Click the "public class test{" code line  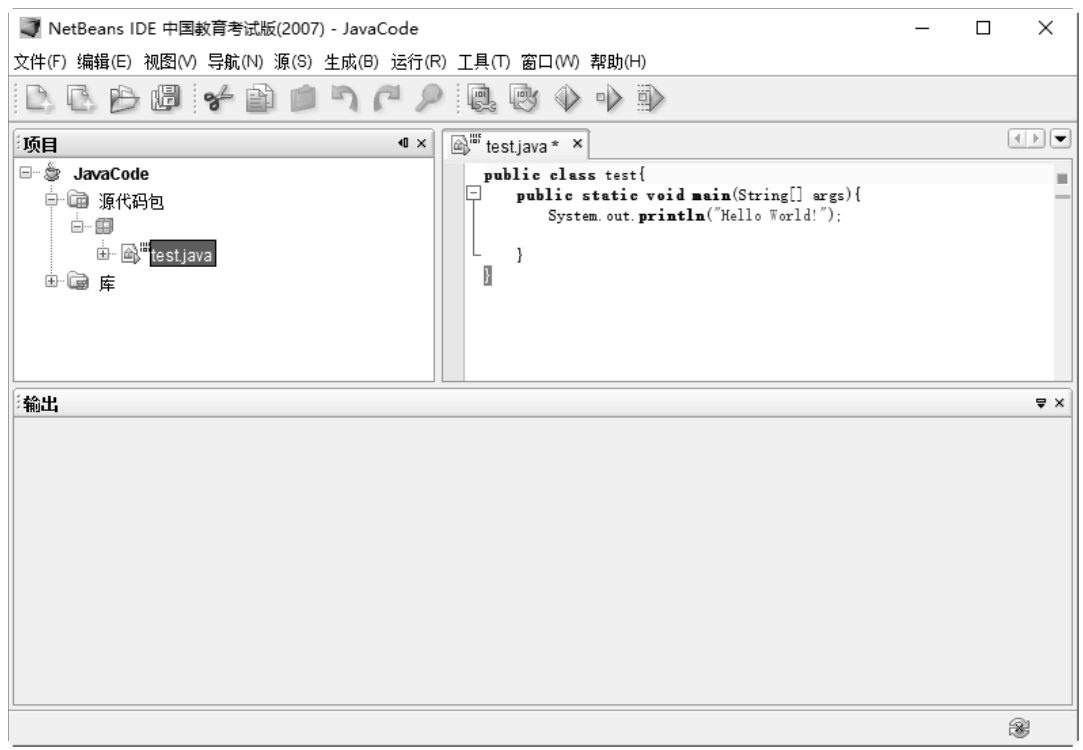(564, 175)
